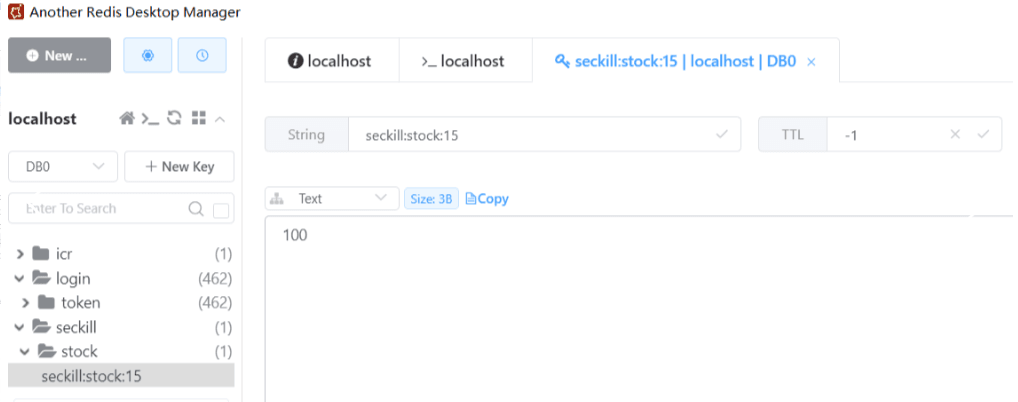Refresh the localhost connection
Screen dimensions: 1018x402
coord(174,118)
